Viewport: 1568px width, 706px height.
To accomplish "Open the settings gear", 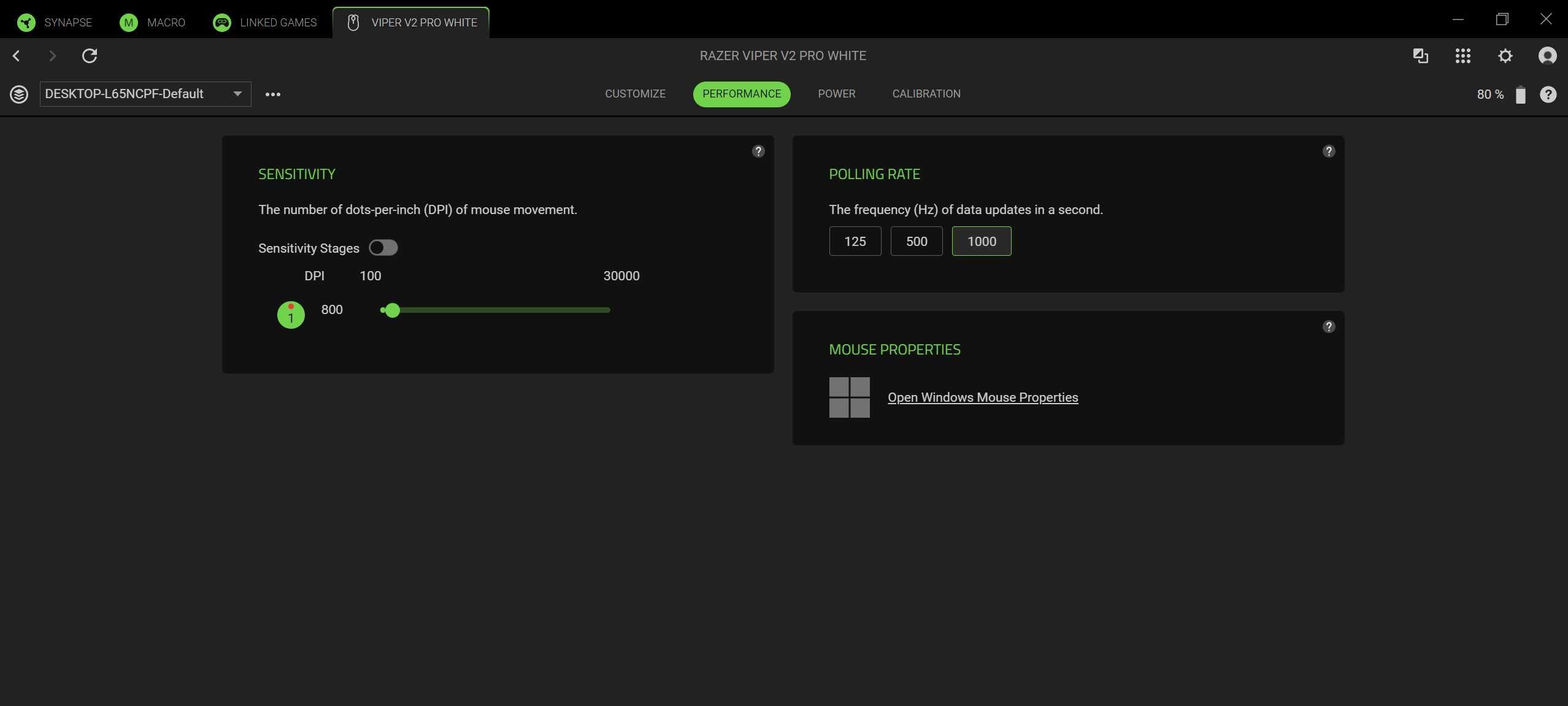I will (x=1505, y=56).
